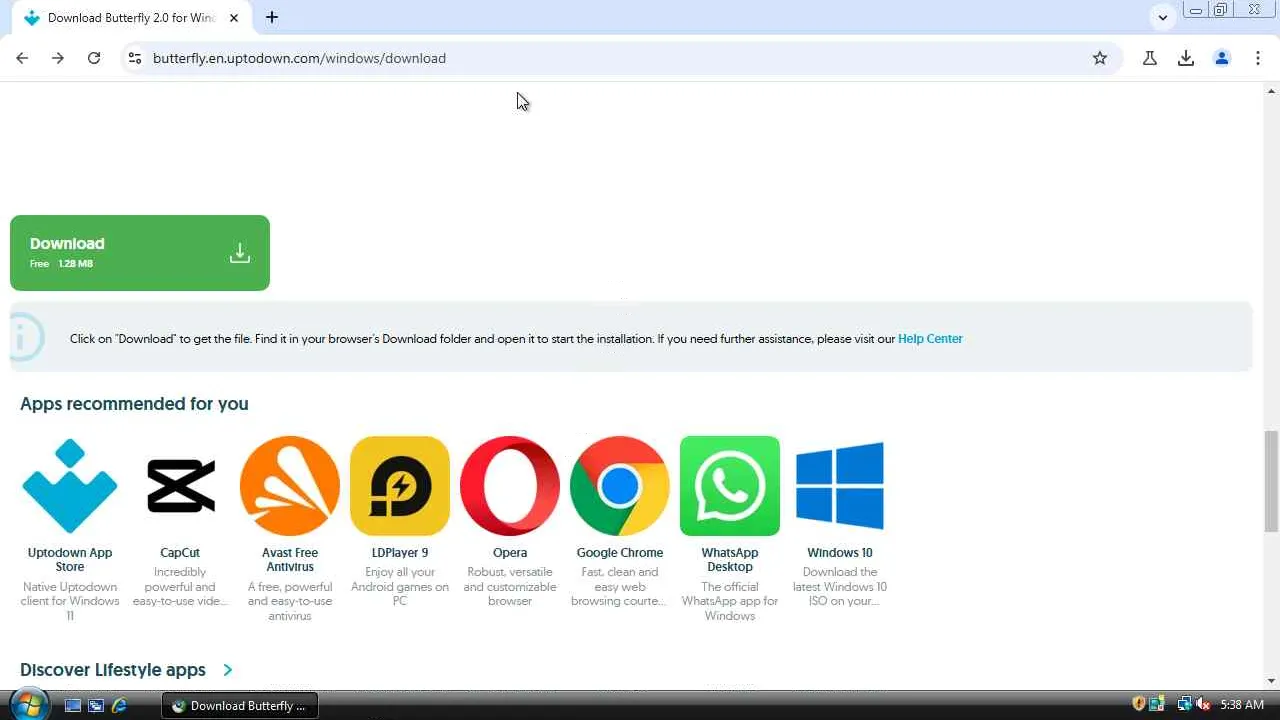The image size is (1280, 720).
Task: Open Chrome Labs flask icon
Action: tap(1150, 58)
